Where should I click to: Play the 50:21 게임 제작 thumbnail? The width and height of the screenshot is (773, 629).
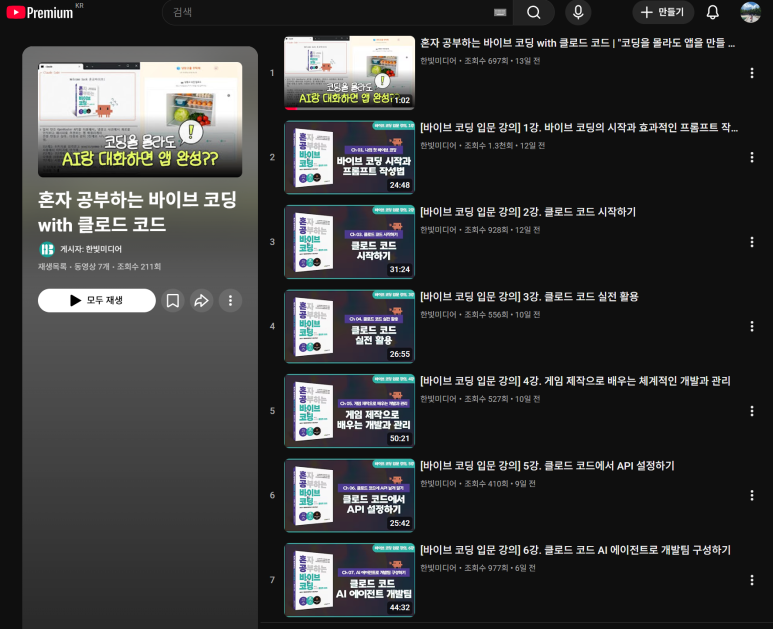(x=349, y=411)
